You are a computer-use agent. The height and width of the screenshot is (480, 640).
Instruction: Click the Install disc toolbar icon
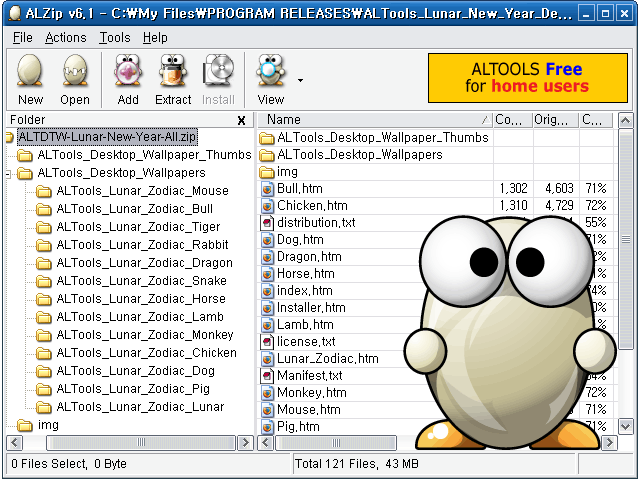tap(218, 71)
